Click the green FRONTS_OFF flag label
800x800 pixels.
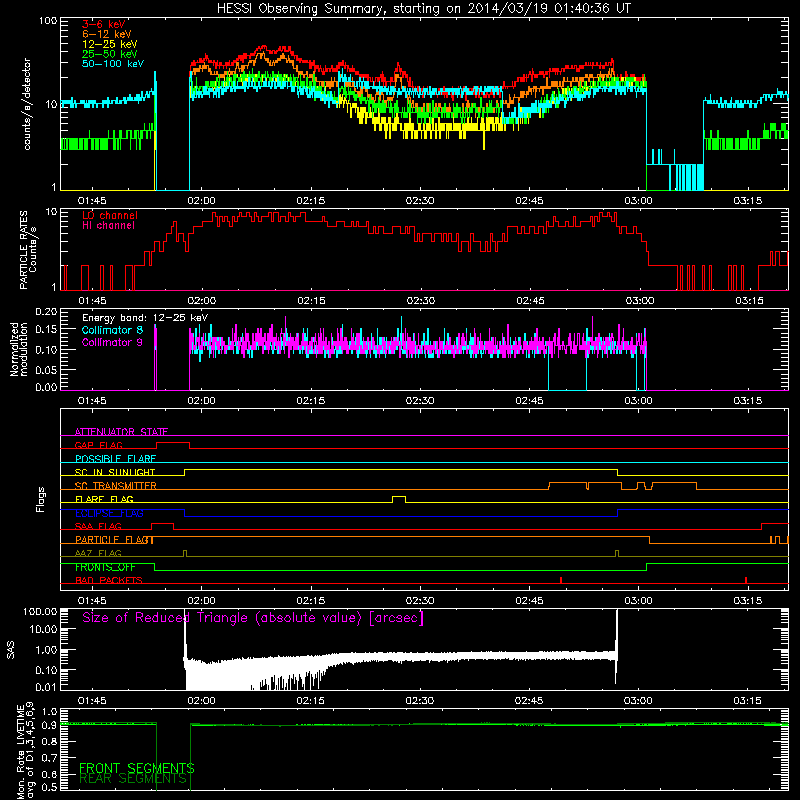pyautogui.click(x=105, y=567)
